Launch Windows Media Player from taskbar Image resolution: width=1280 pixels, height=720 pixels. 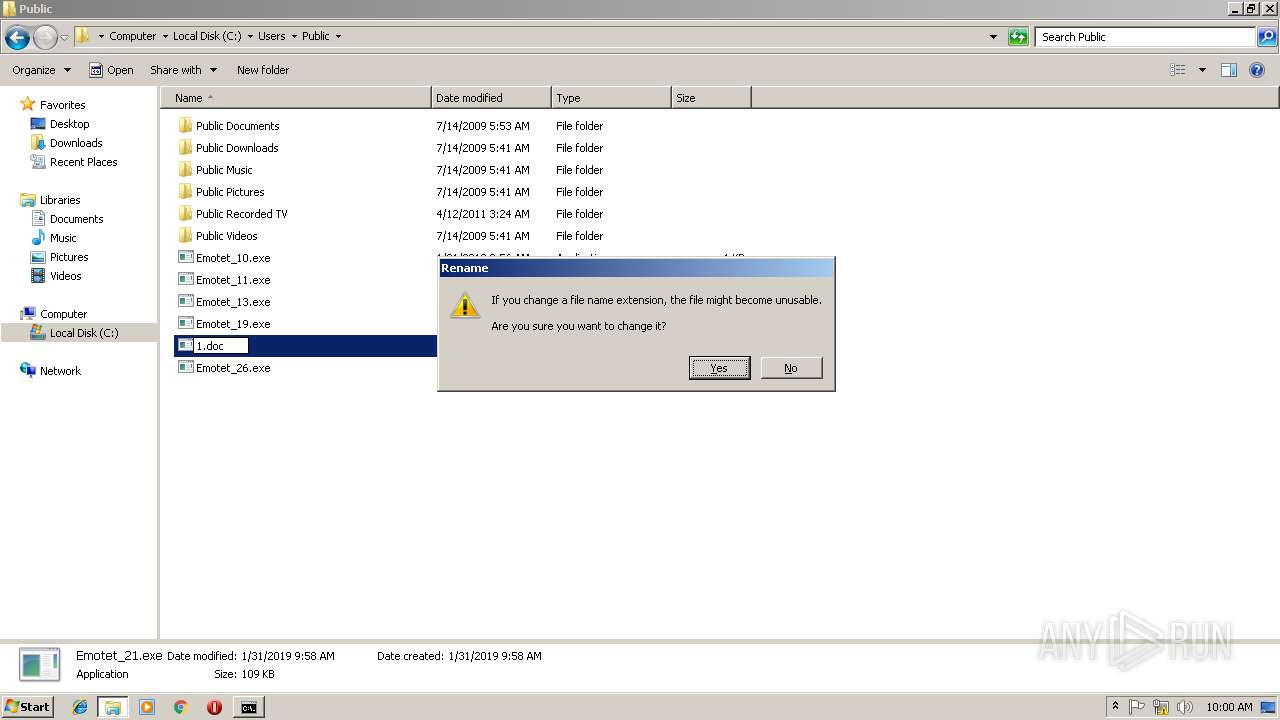pyautogui.click(x=147, y=707)
